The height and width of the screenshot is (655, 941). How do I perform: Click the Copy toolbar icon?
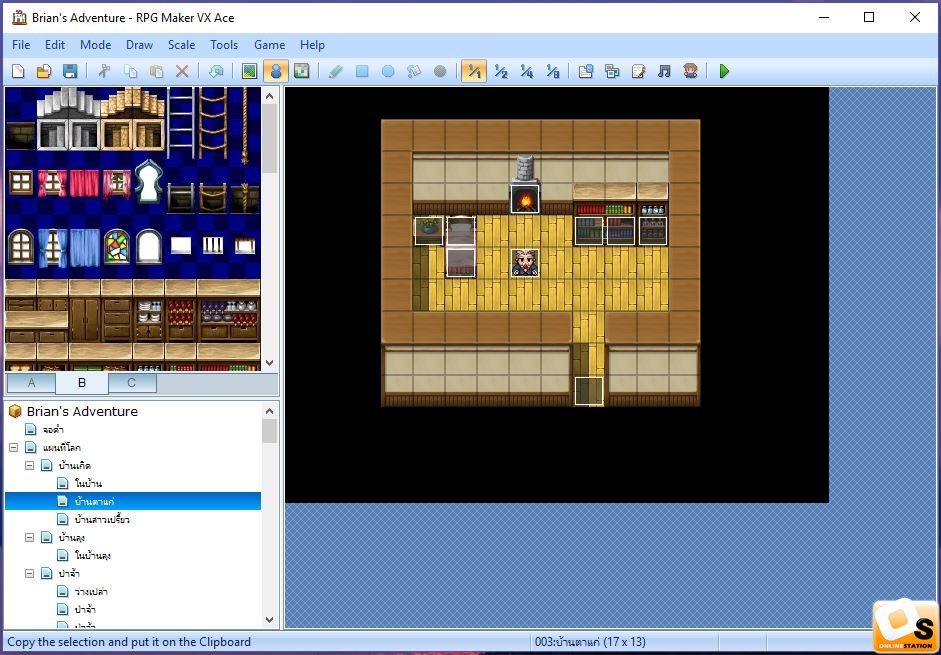[x=130, y=71]
